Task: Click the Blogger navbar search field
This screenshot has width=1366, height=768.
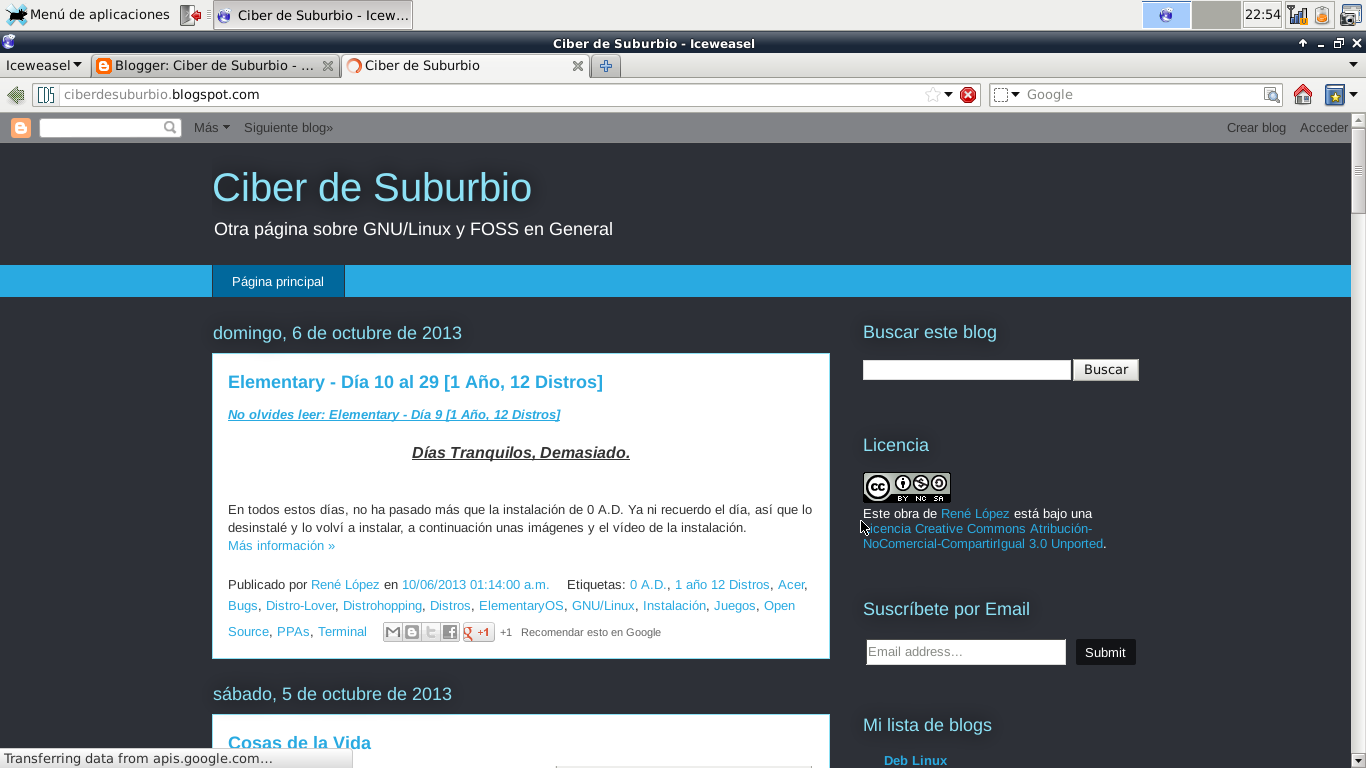Action: (110, 128)
